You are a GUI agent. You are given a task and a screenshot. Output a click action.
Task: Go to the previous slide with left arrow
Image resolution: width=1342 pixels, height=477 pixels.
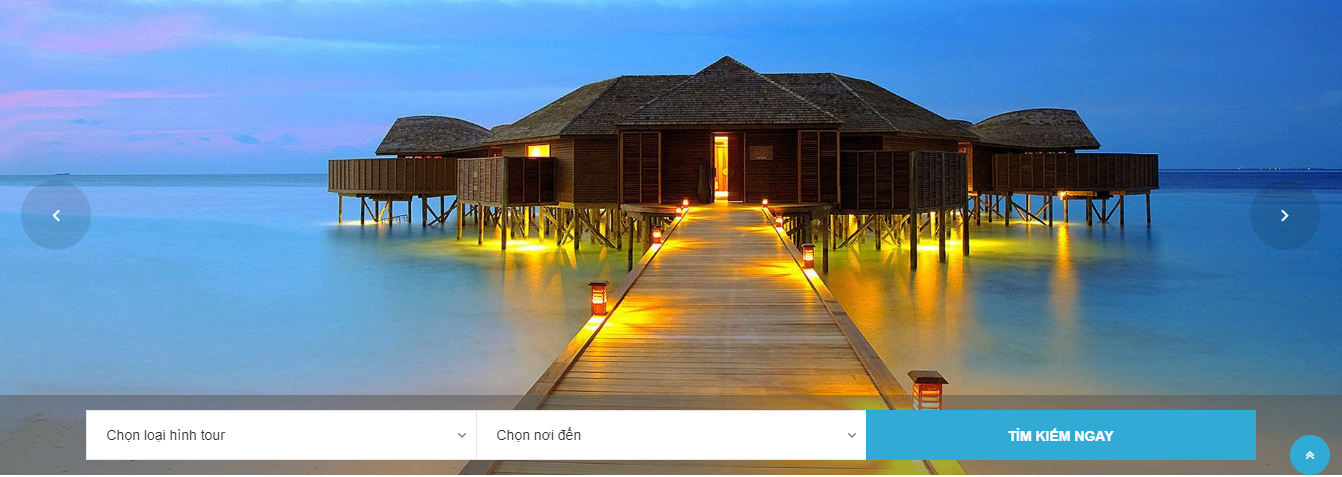point(56,215)
